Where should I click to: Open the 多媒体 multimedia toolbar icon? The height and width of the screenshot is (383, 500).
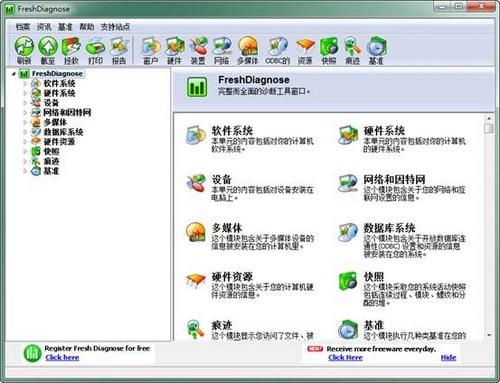click(x=248, y=46)
